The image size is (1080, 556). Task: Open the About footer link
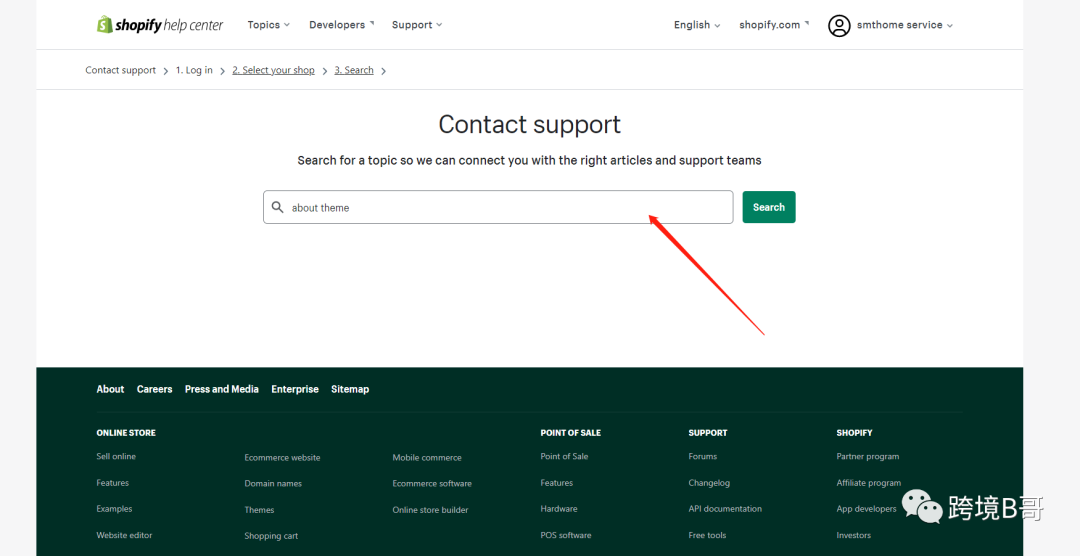110,389
